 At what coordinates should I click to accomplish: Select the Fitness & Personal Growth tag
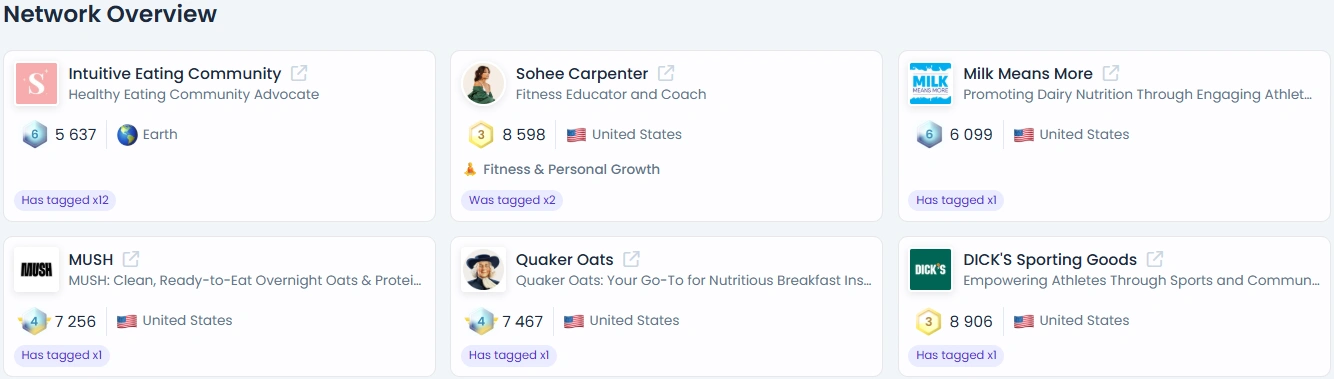coord(561,169)
